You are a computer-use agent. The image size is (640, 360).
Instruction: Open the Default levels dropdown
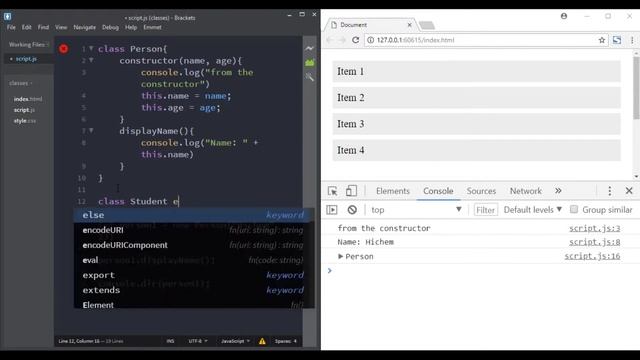[x=533, y=210]
